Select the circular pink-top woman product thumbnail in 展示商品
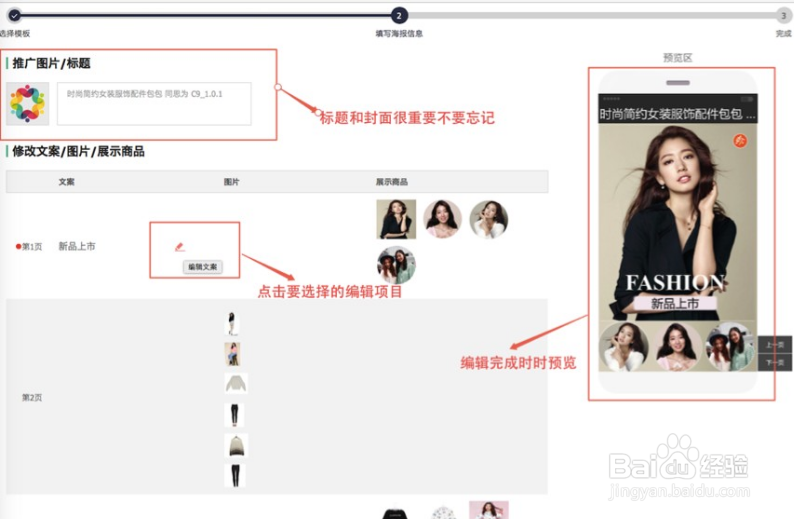Image resolution: width=794 pixels, height=519 pixels. pyautogui.click(x=443, y=219)
